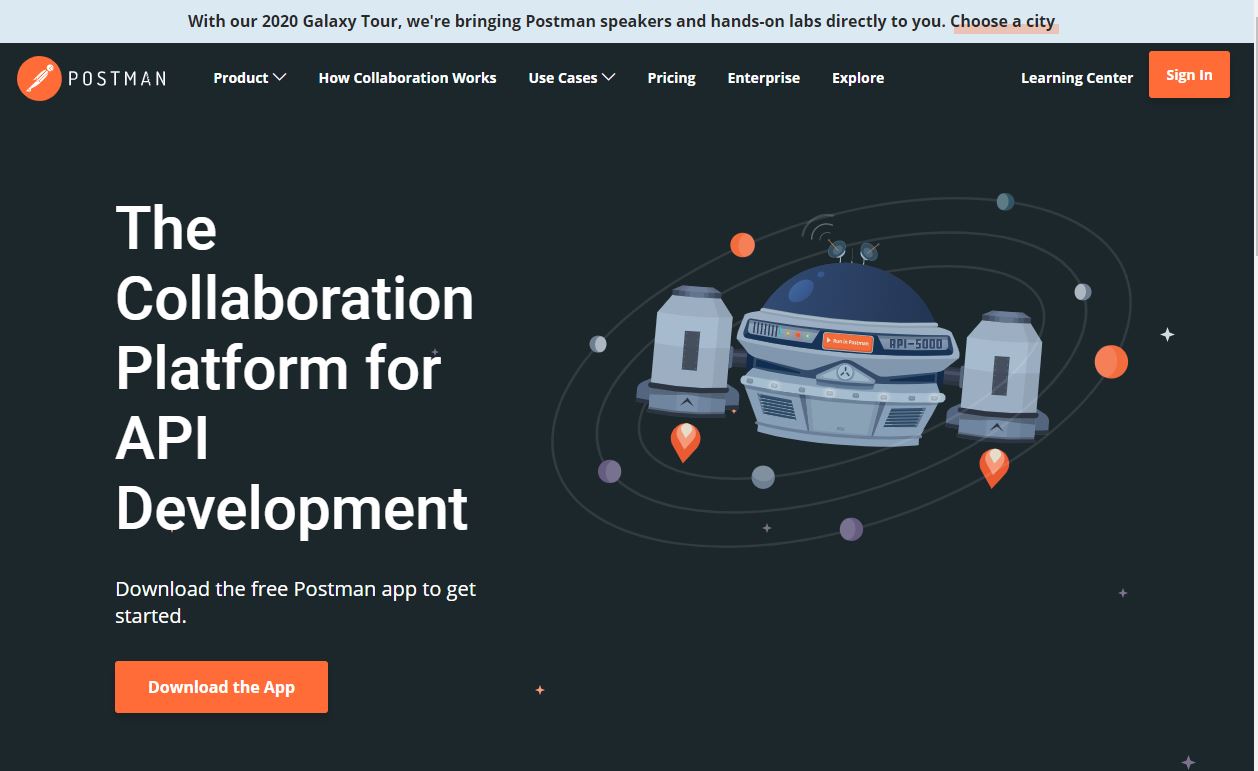The width and height of the screenshot is (1258, 771).
Task: Go to the Pricing page
Action: 671,78
